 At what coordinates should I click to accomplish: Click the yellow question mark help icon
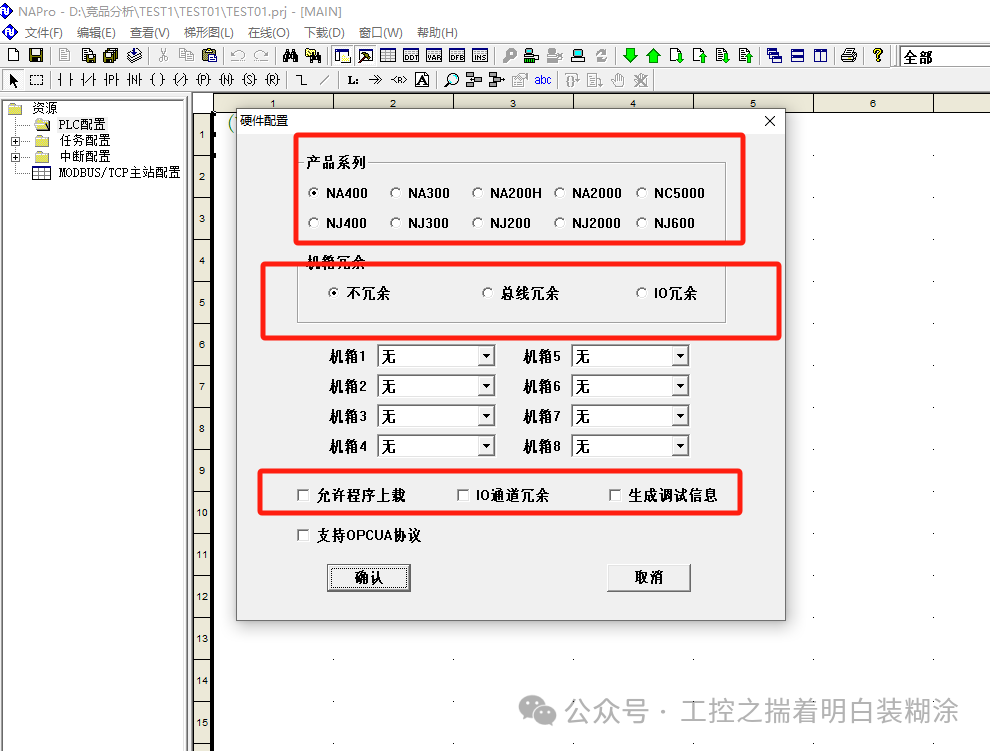[x=878, y=56]
